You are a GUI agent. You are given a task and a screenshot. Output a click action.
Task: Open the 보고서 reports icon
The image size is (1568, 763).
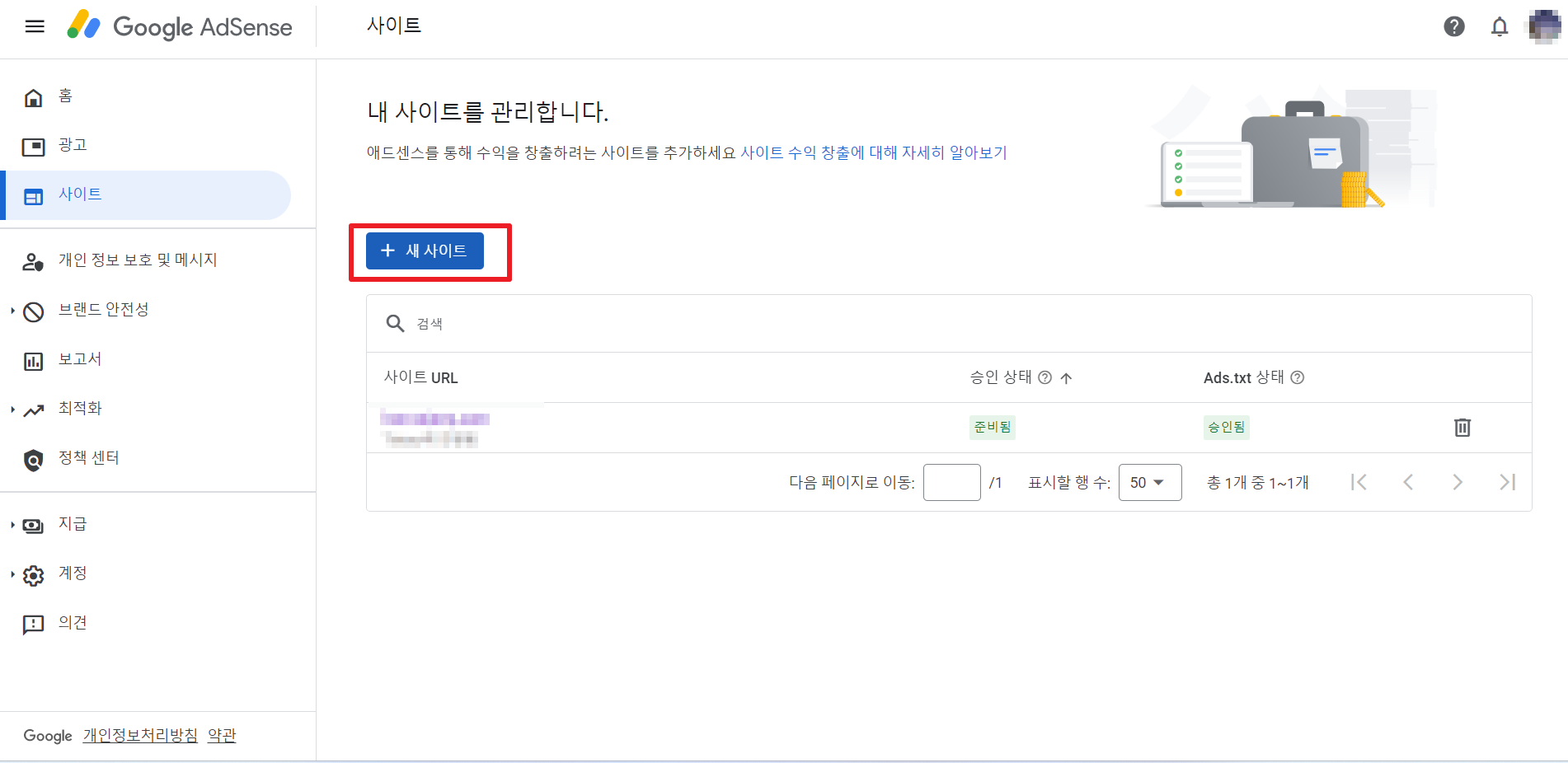(x=33, y=359)
